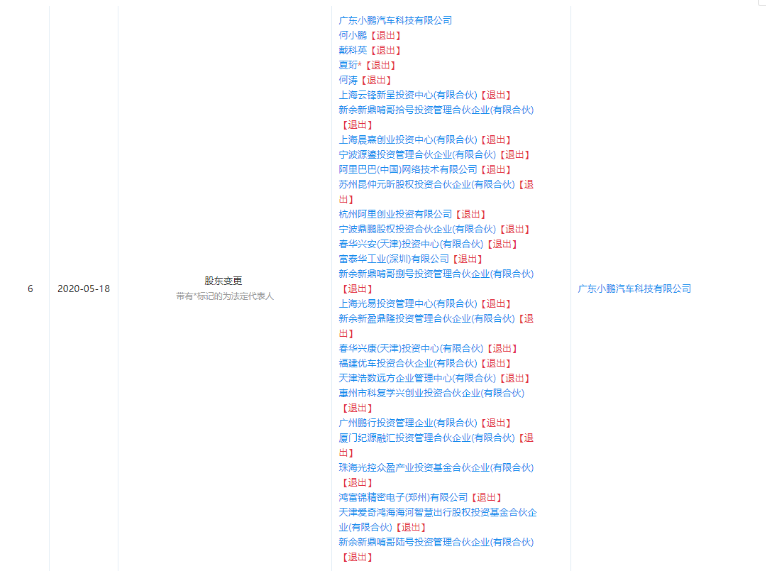The height and width of the screenshot is (573, 766).
Task: Open 上海光易投资管理中心(有限合伙) link
Action: pyautogui.click(x=408, y=303)
